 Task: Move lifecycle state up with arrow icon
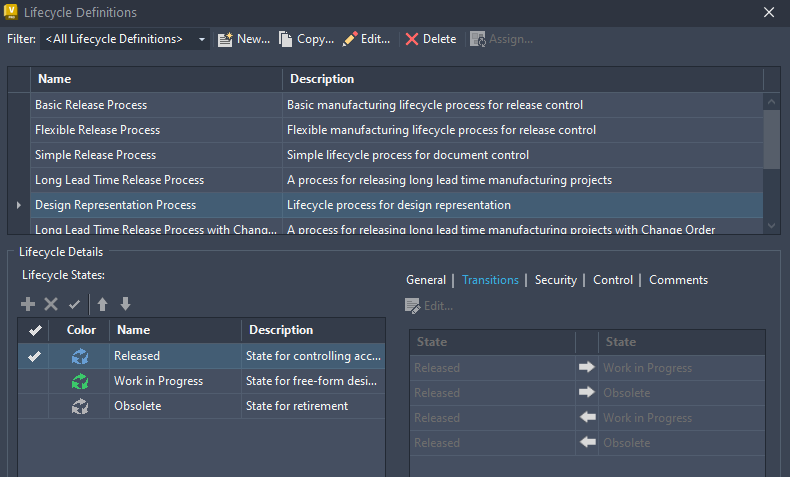pos(102,304)
